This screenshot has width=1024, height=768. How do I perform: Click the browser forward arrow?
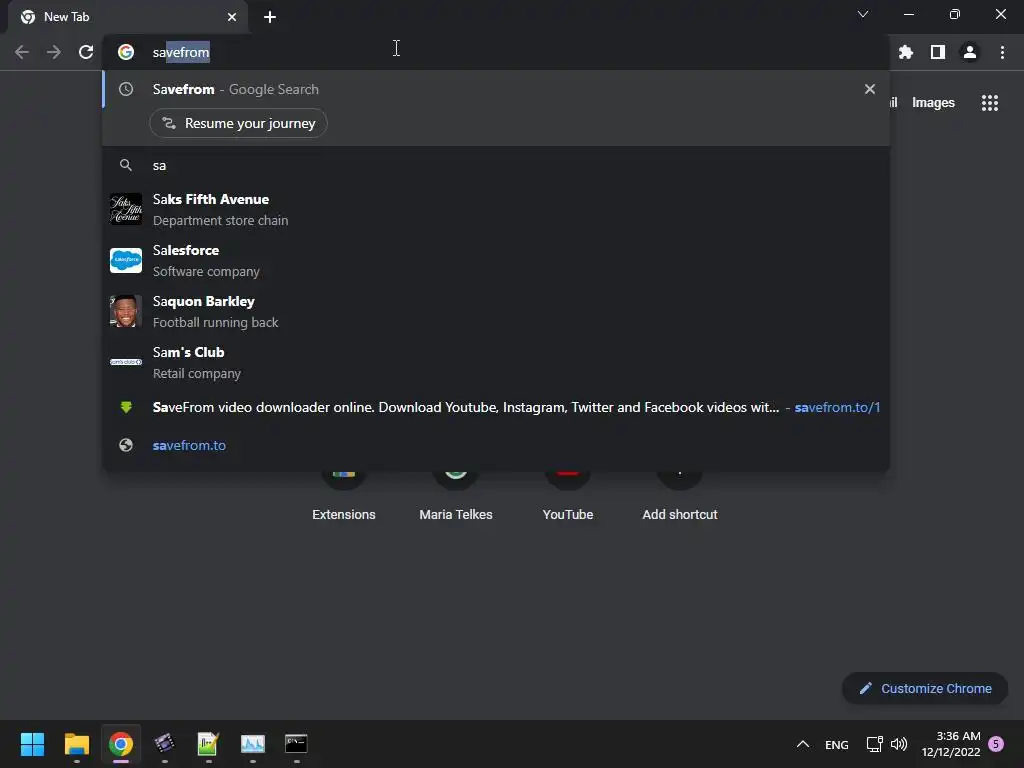coord(54,52)
